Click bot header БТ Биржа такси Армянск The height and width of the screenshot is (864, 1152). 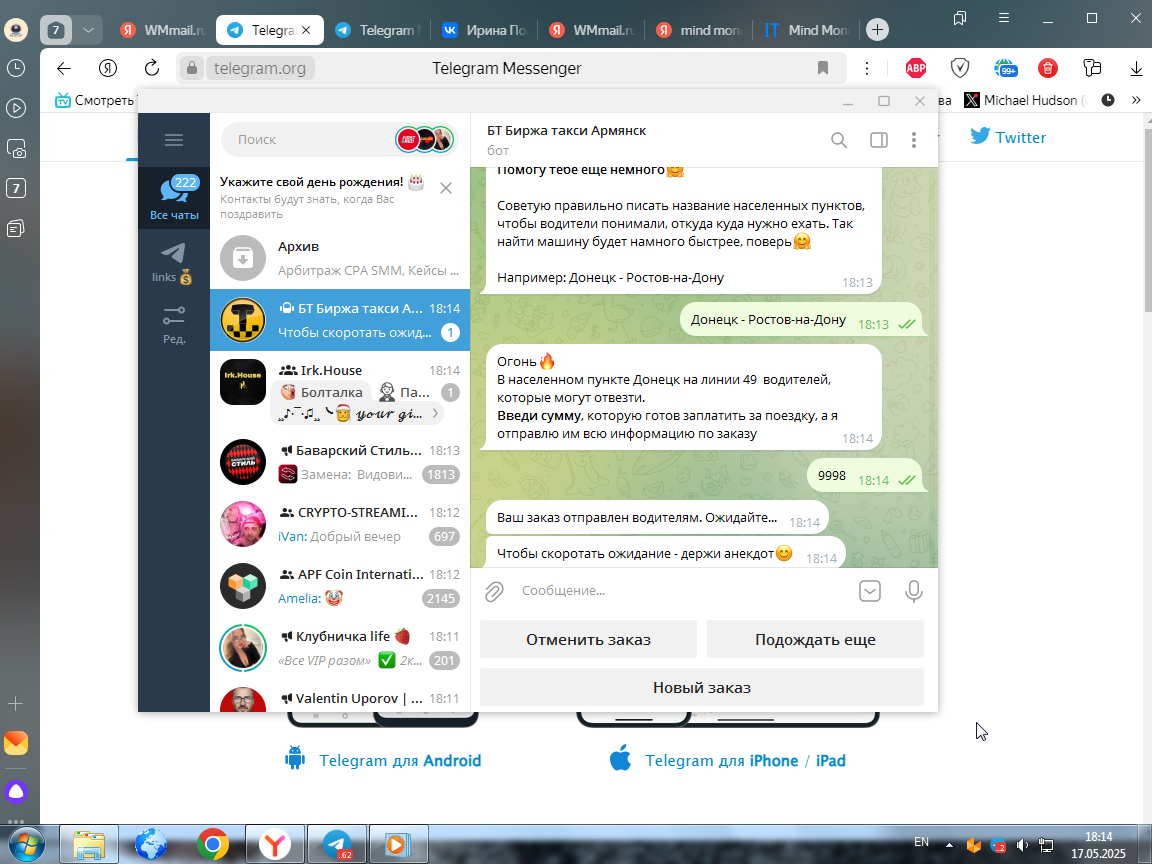point(566,131)
